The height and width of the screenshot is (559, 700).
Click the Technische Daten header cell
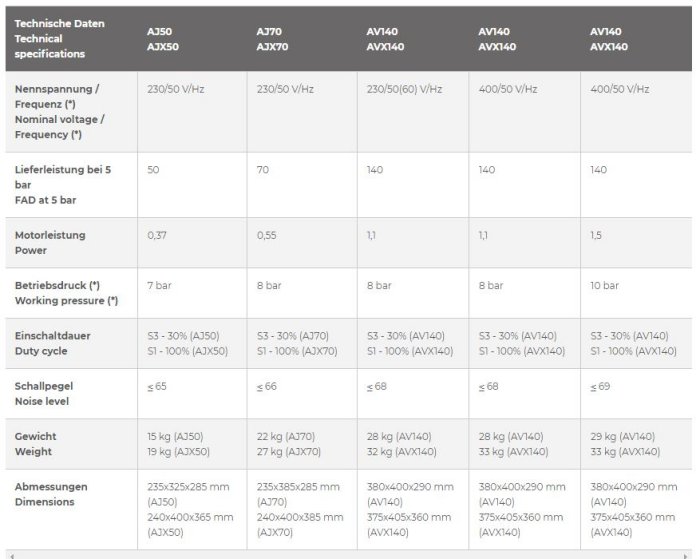click(x=62, y=38)
